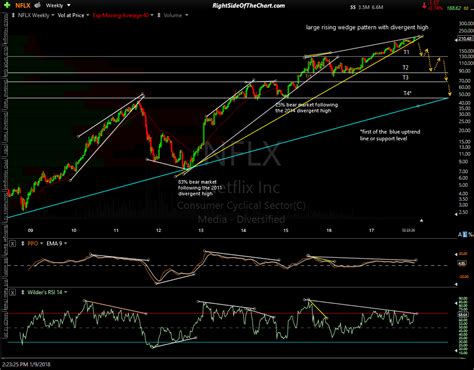The height and width of the screenshot is (370, 474).
Task: Click the icon right of NFLX symbol
Action: tap(38, 5)
